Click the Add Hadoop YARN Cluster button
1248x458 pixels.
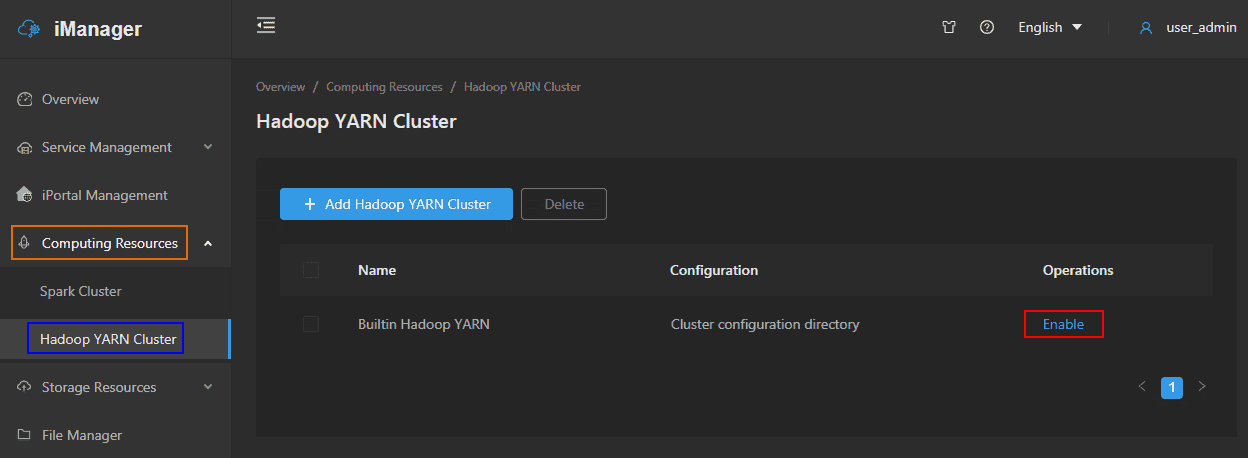coord(396,204)
